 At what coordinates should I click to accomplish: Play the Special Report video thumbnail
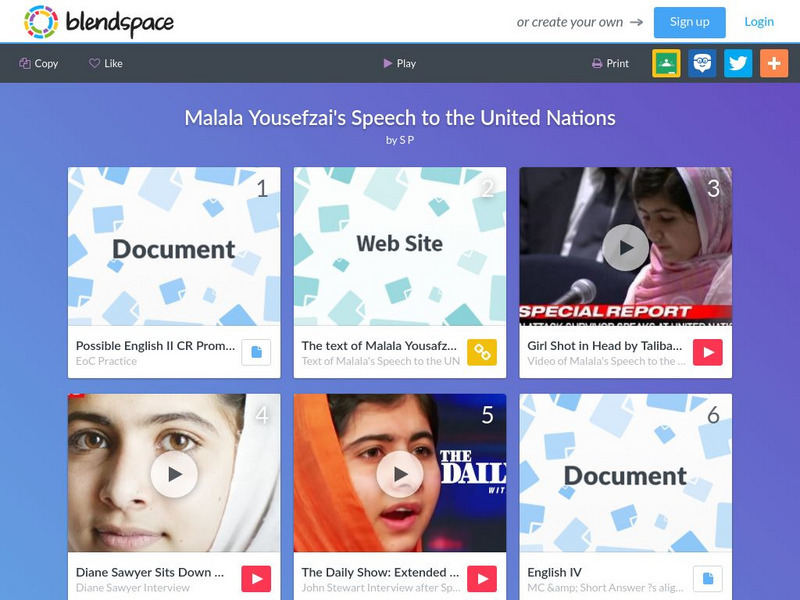coord(626,247)
